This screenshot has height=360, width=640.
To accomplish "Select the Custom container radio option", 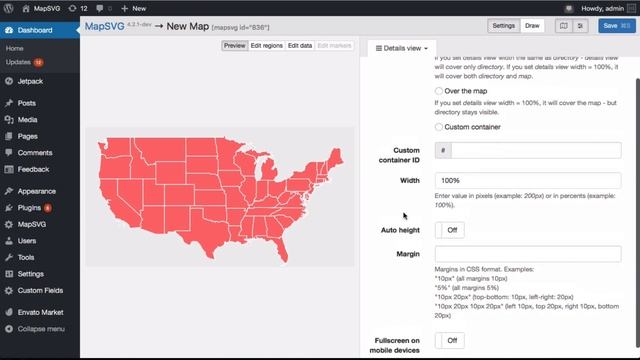I will click(x=439, y=127).
